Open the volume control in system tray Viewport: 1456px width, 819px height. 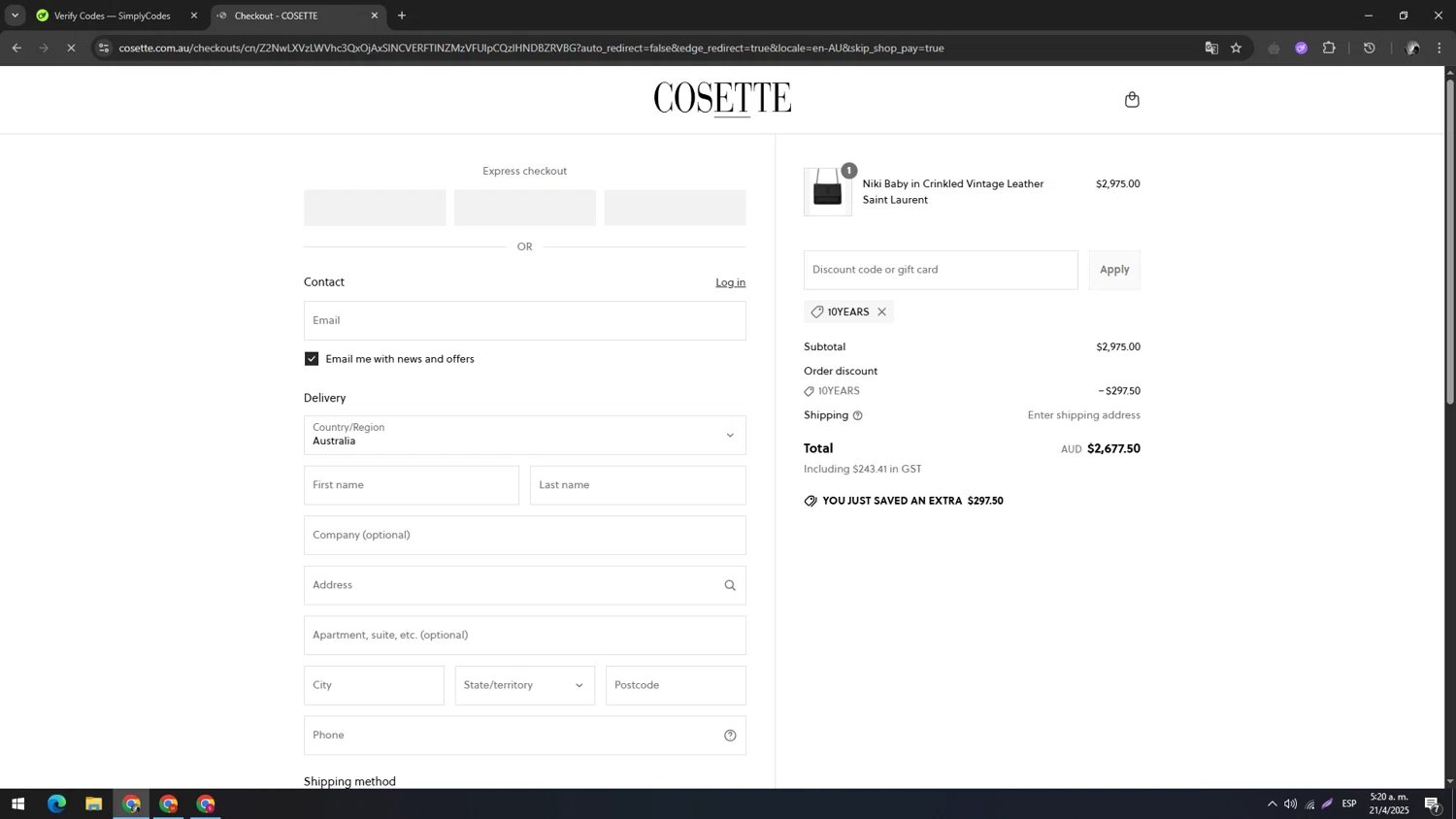[x=1290, y=803]
